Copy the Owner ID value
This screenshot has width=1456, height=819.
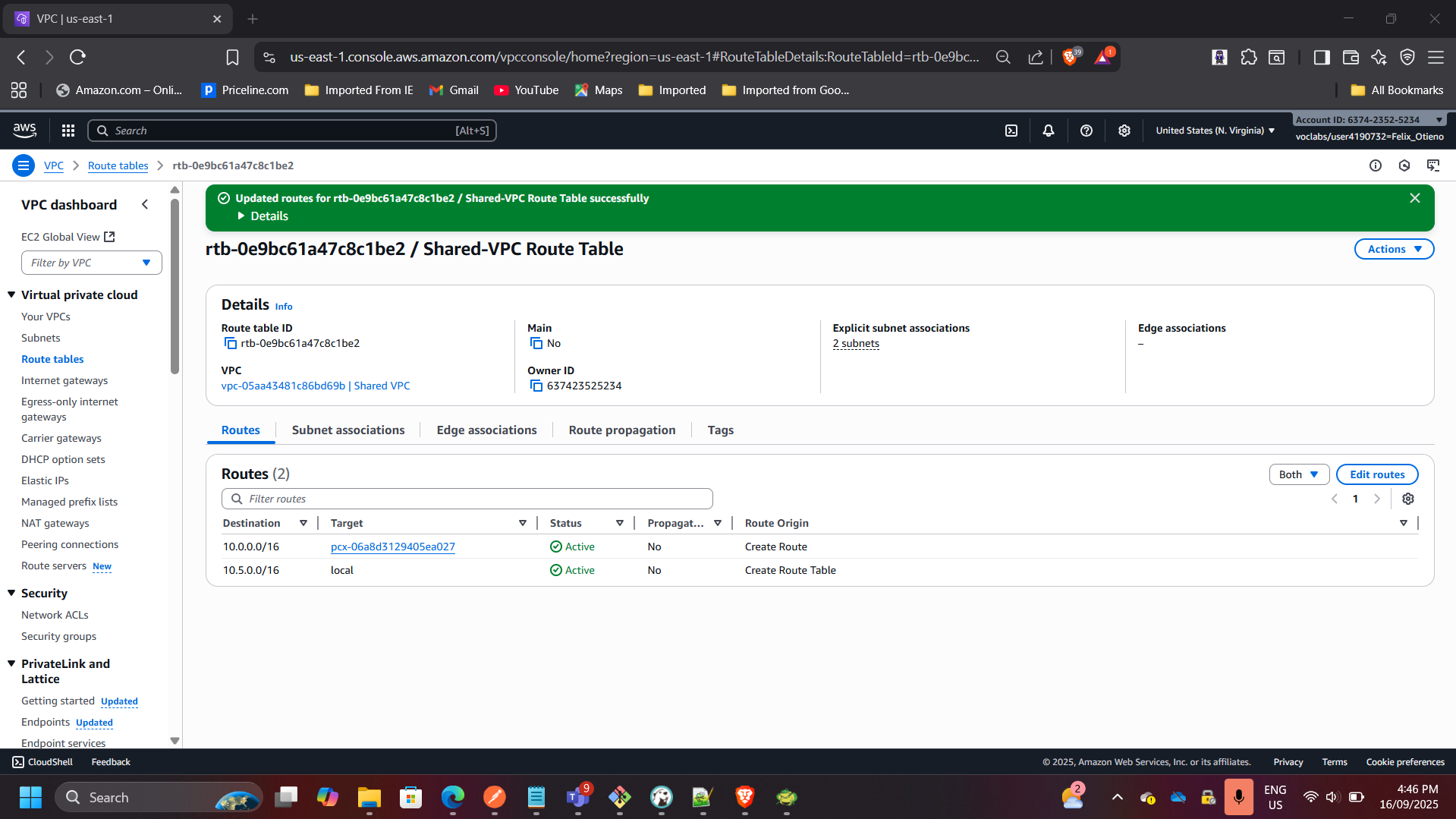click(x=536, y=386)
